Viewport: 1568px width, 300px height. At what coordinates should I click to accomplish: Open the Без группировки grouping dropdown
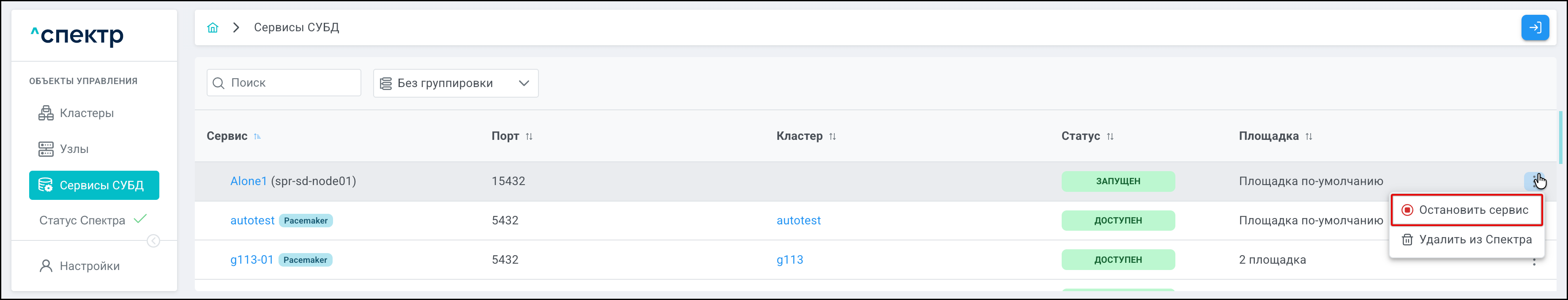[x=455, y=83]
